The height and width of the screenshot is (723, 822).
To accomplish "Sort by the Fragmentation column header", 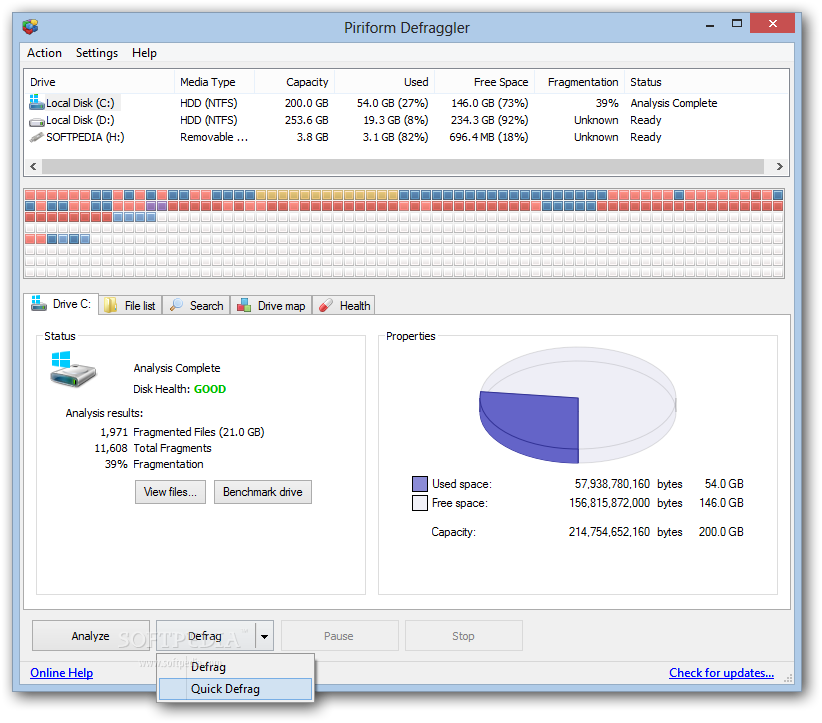I will coord(580,82).
